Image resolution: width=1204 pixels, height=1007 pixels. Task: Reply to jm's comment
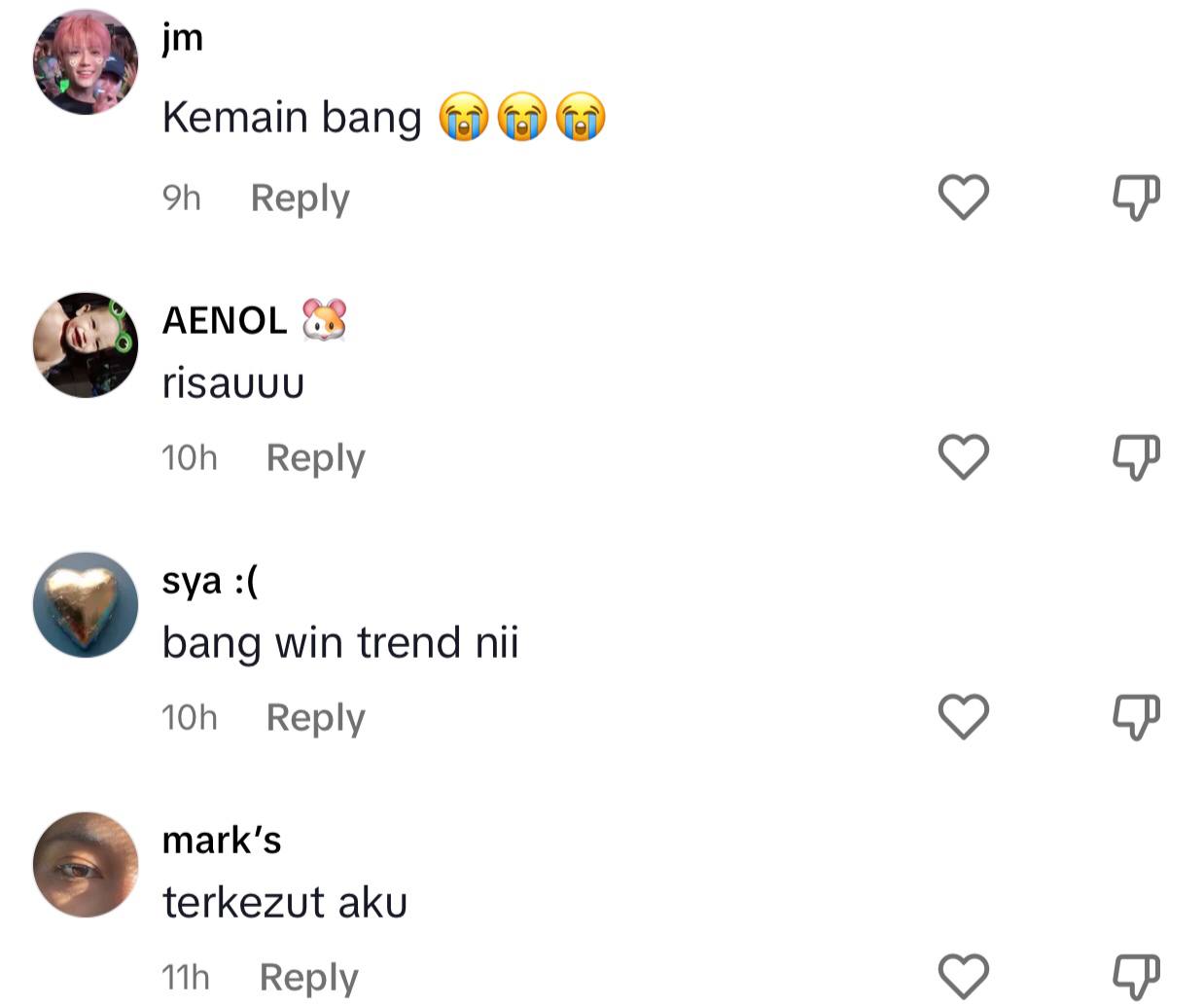pyautogui.click(x=300, y=198)
